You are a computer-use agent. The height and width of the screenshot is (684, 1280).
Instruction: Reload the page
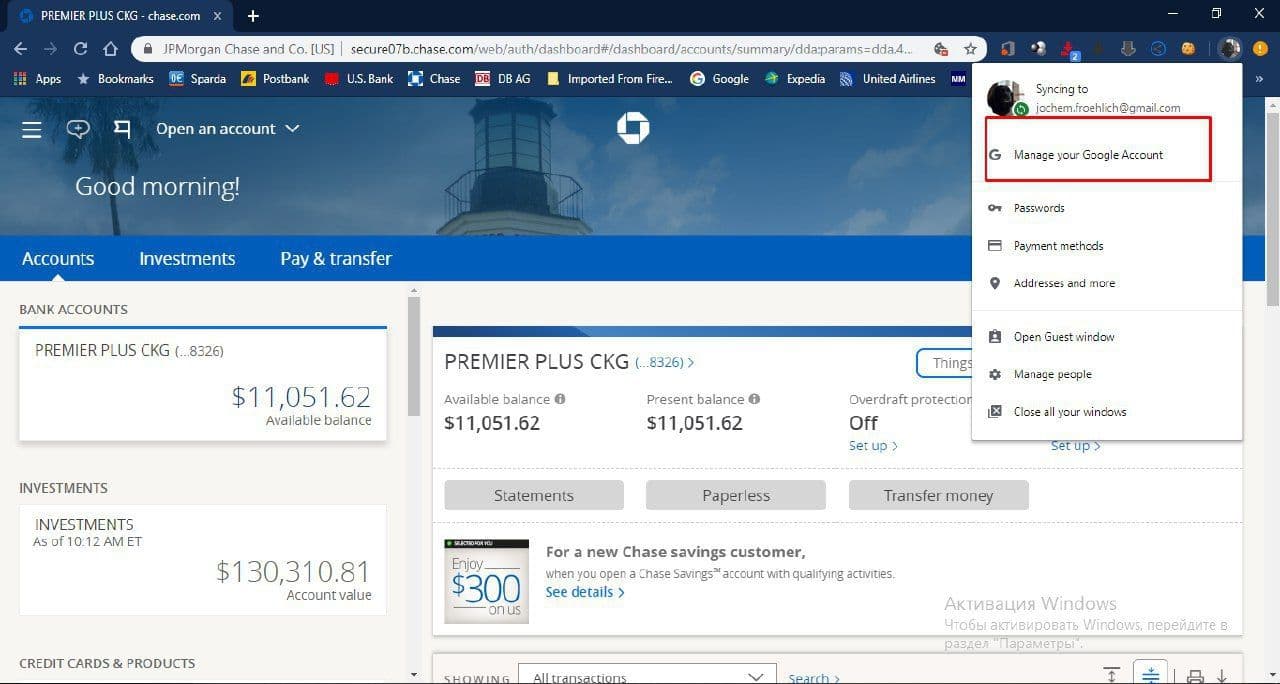click(81, 48)
